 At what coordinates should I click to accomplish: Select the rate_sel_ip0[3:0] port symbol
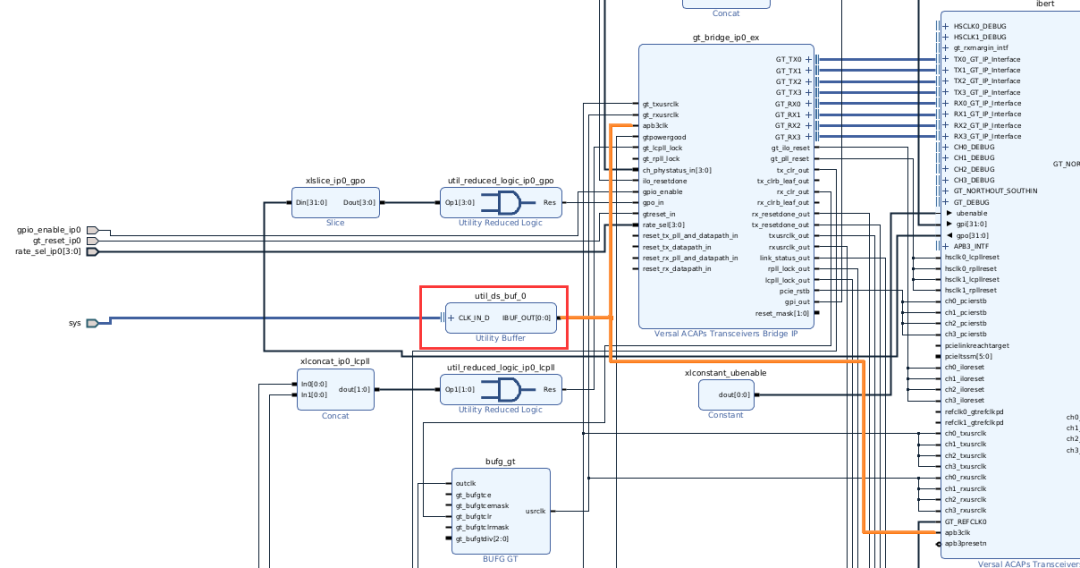tap(92, 252)
